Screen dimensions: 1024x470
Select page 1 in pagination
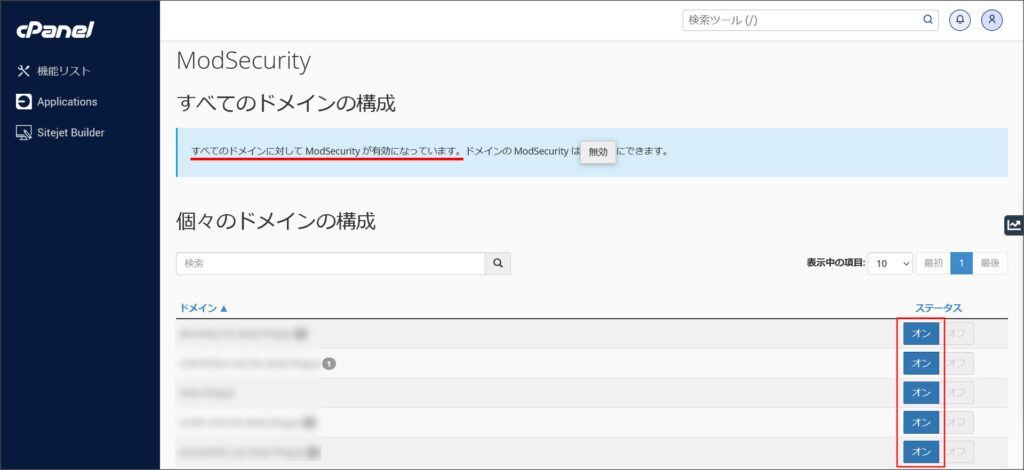click(x=961, y=263)
